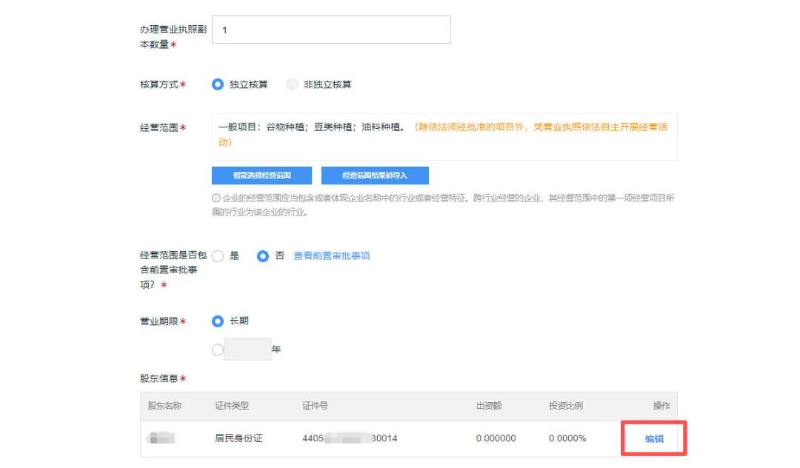
Task: Click the 经营范围结果码导入 button
Action: click(375, 175)
